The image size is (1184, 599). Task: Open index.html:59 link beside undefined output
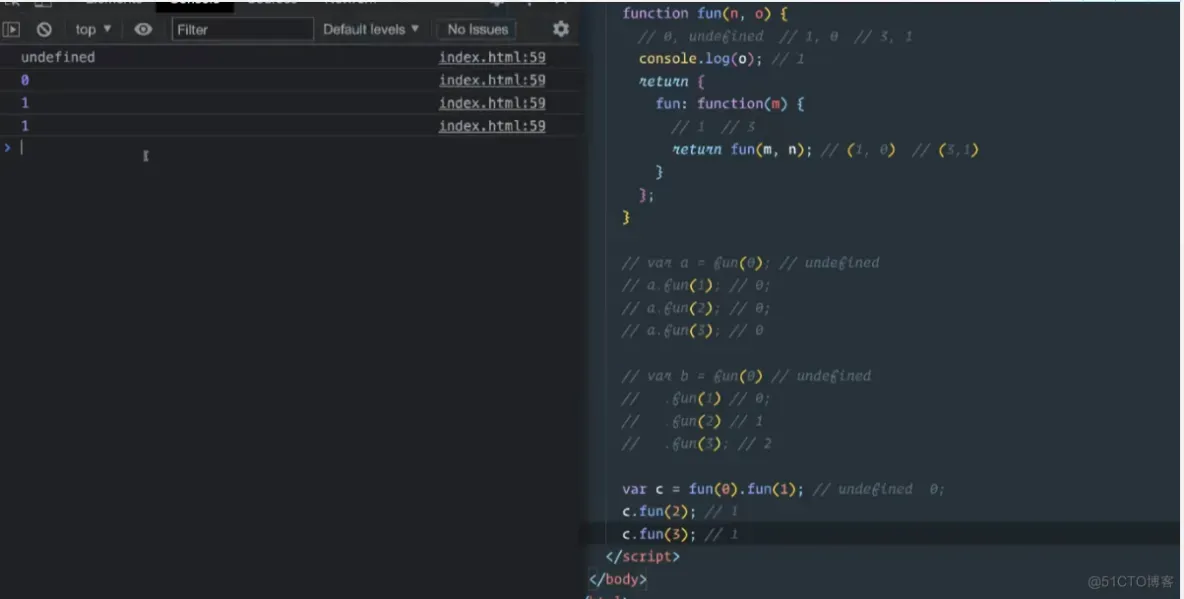tap(492, 57)
